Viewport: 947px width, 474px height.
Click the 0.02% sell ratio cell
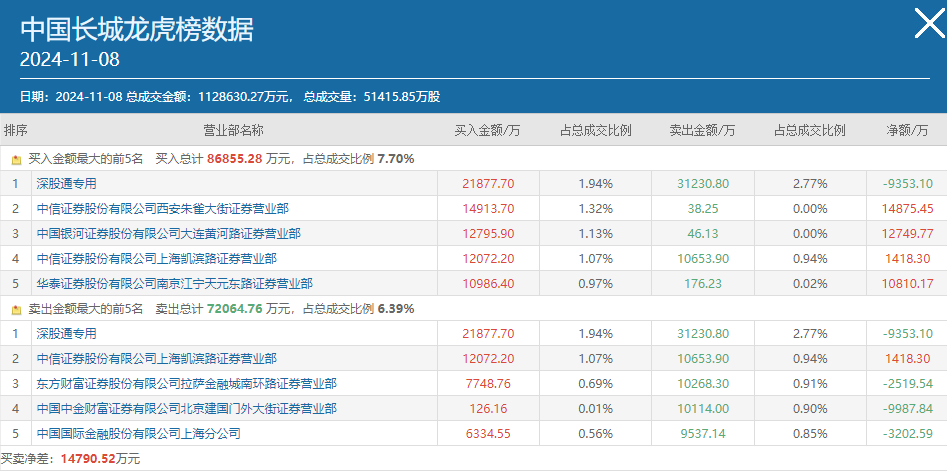[x=811, y=284]
